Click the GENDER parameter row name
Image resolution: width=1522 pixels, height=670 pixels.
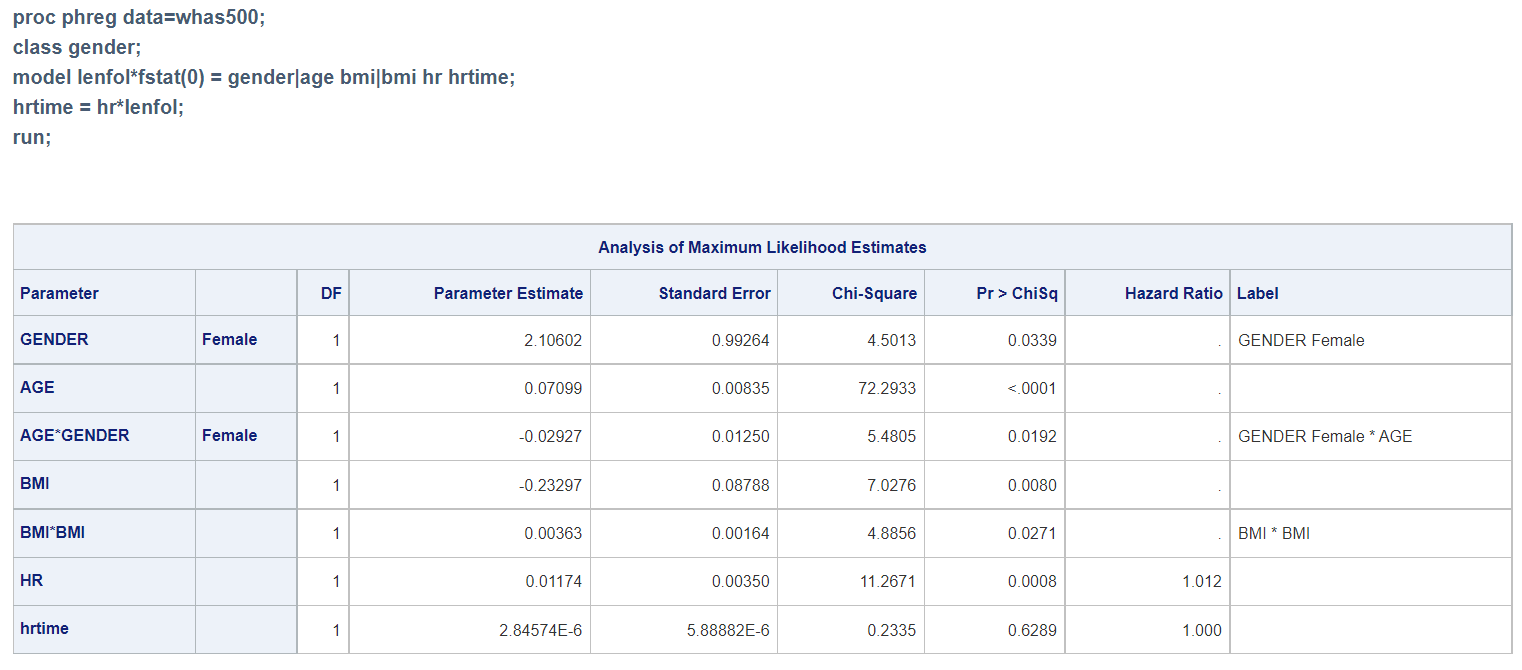[54, 339]
